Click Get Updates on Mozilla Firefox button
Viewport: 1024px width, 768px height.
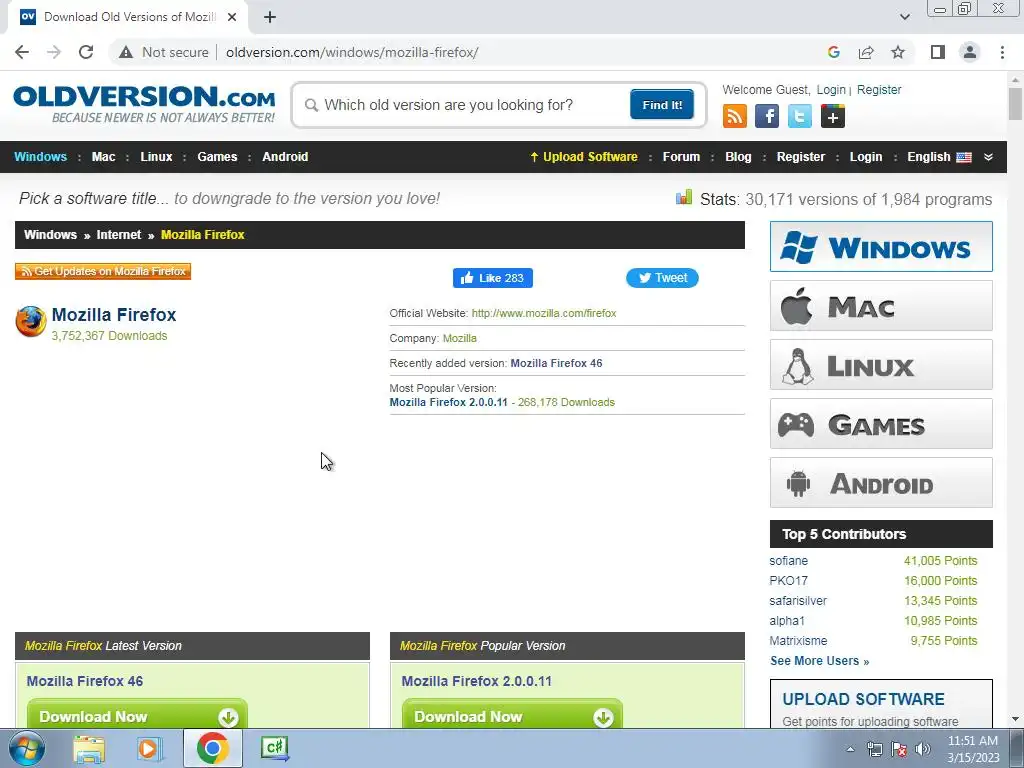click(103, 271)
